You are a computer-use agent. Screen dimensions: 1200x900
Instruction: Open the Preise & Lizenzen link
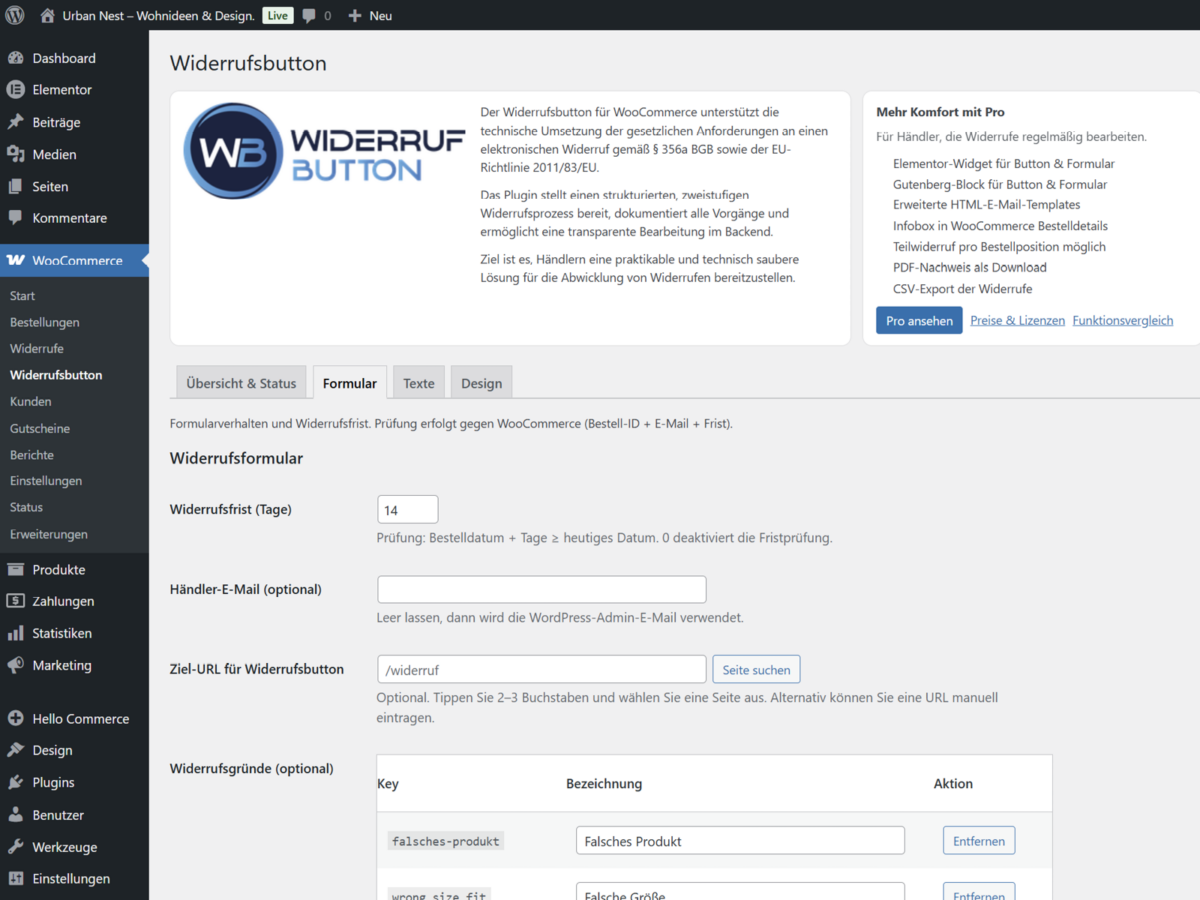point(1017,321)
